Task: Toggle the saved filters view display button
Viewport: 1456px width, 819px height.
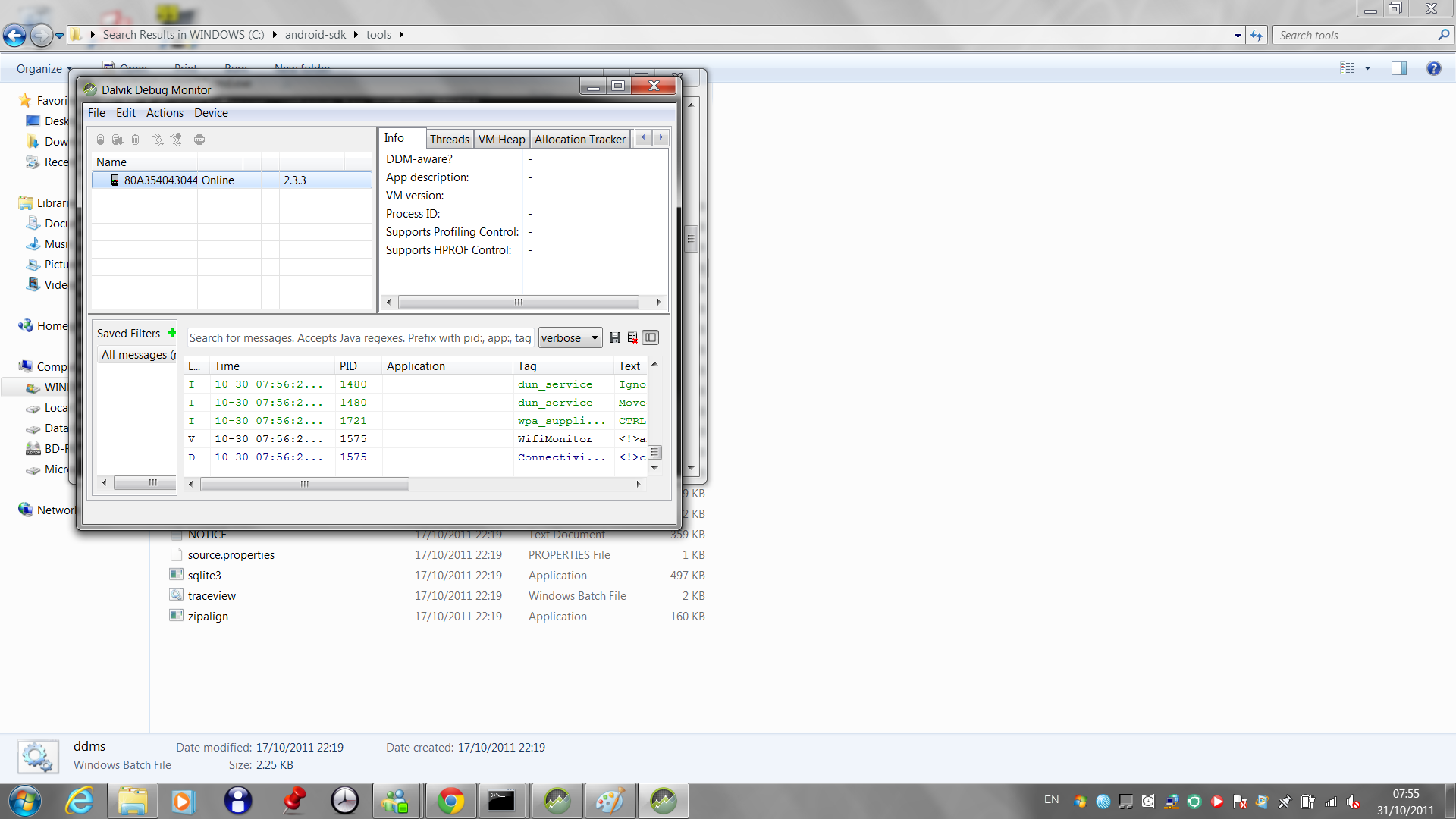Action: (651, 338)
